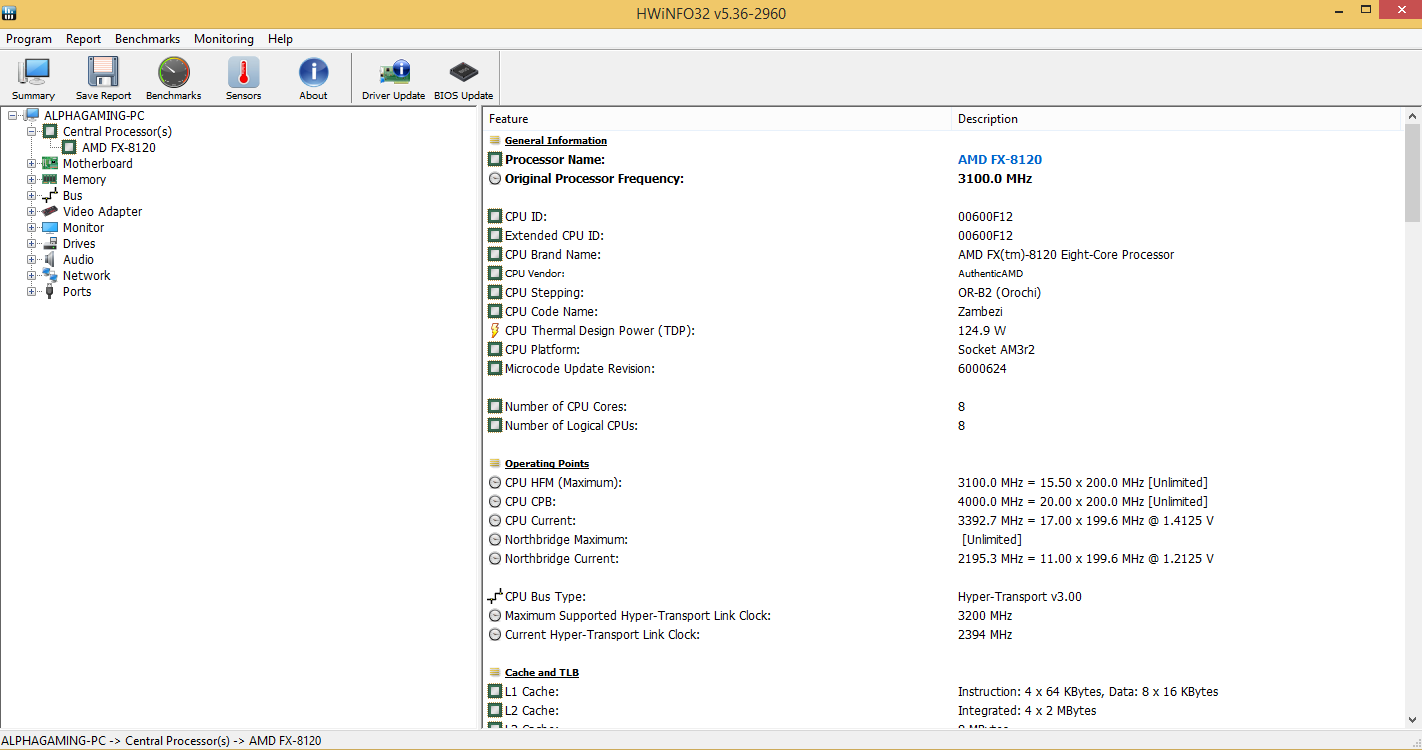Screen dimensions: 1422x750
Task: Click the Save Report floppy icon
Action: 103,72
